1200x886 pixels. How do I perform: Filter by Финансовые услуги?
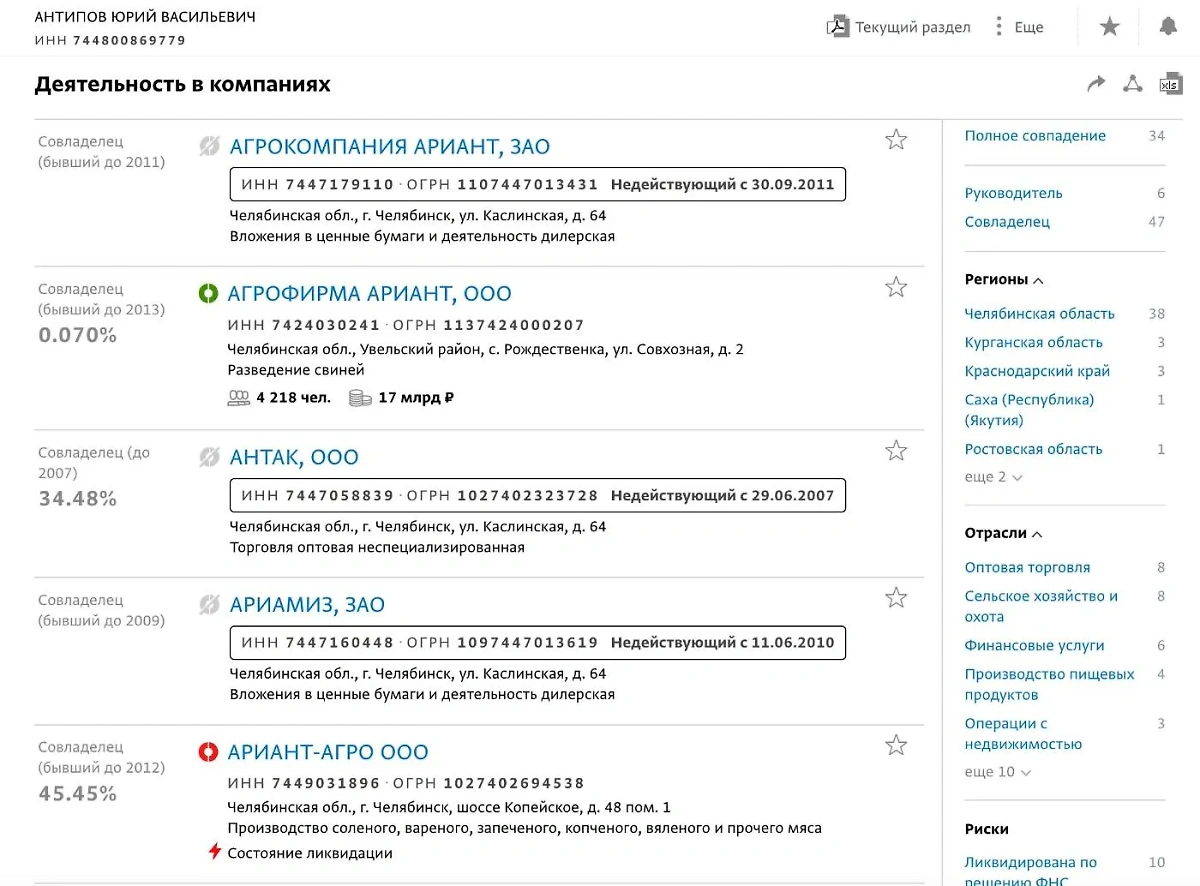click(x=1034, y=646)
